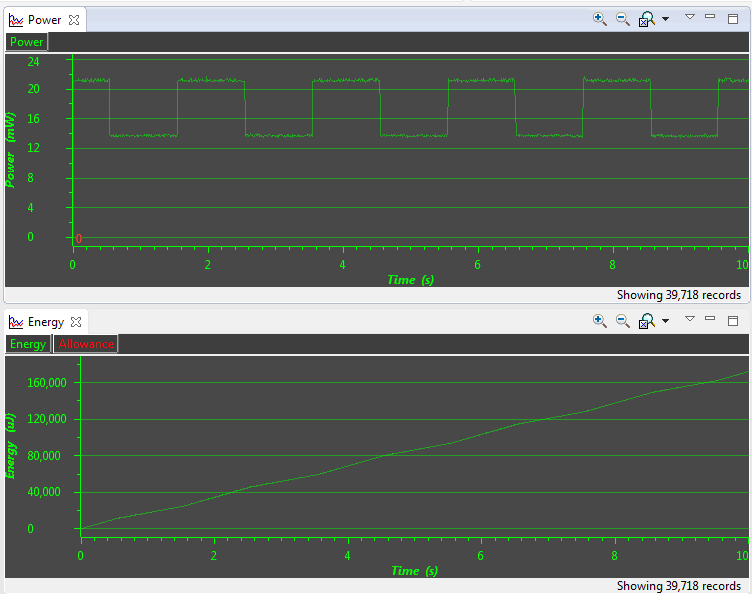
Task: Close the Energy tab
Action: point(76,322)
